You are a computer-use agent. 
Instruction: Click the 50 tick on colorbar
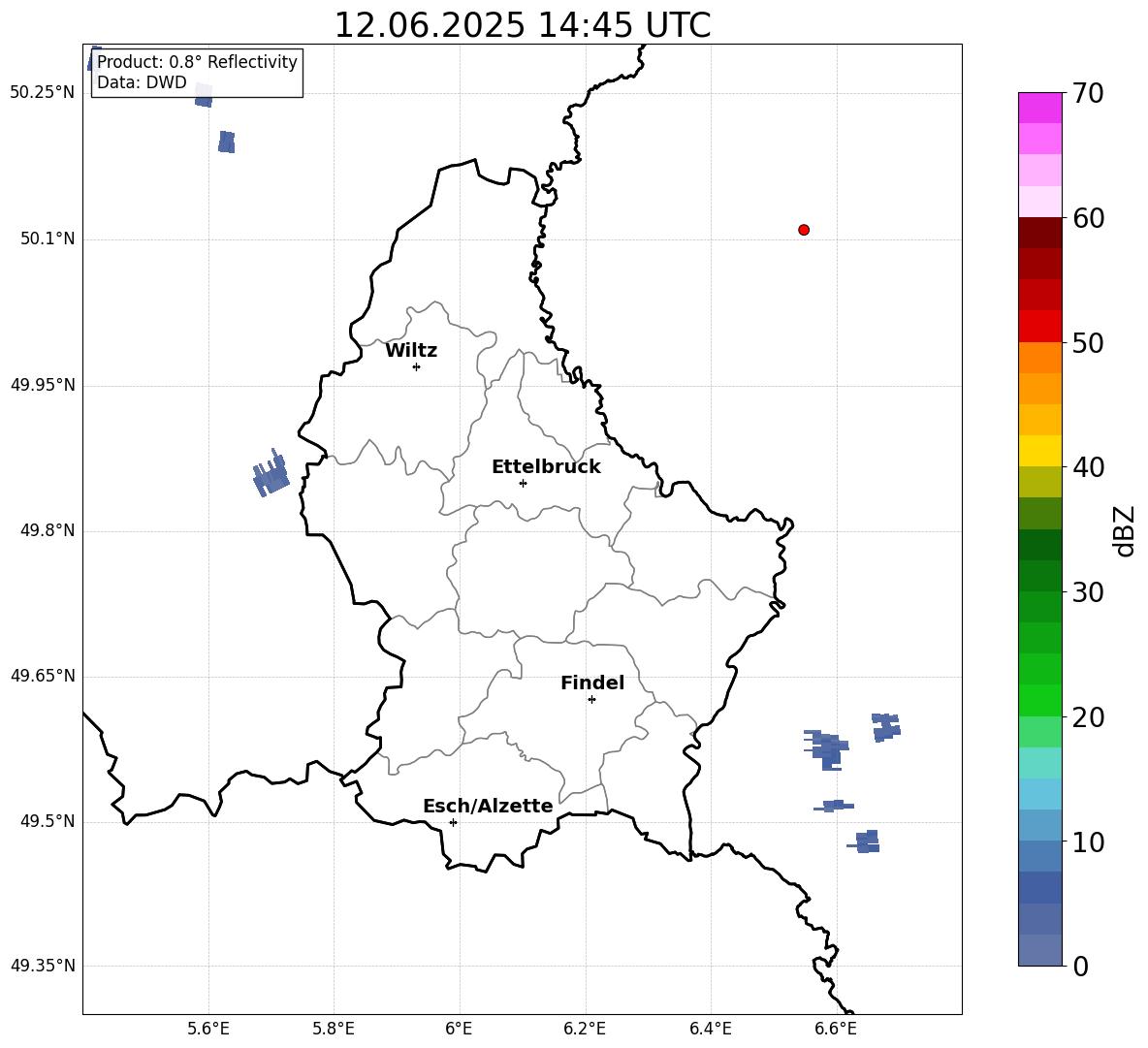1088,342
